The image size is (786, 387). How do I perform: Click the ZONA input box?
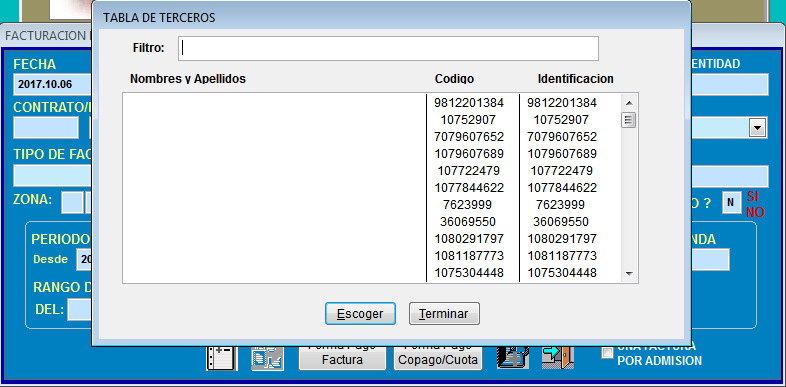tap(72, 203)
